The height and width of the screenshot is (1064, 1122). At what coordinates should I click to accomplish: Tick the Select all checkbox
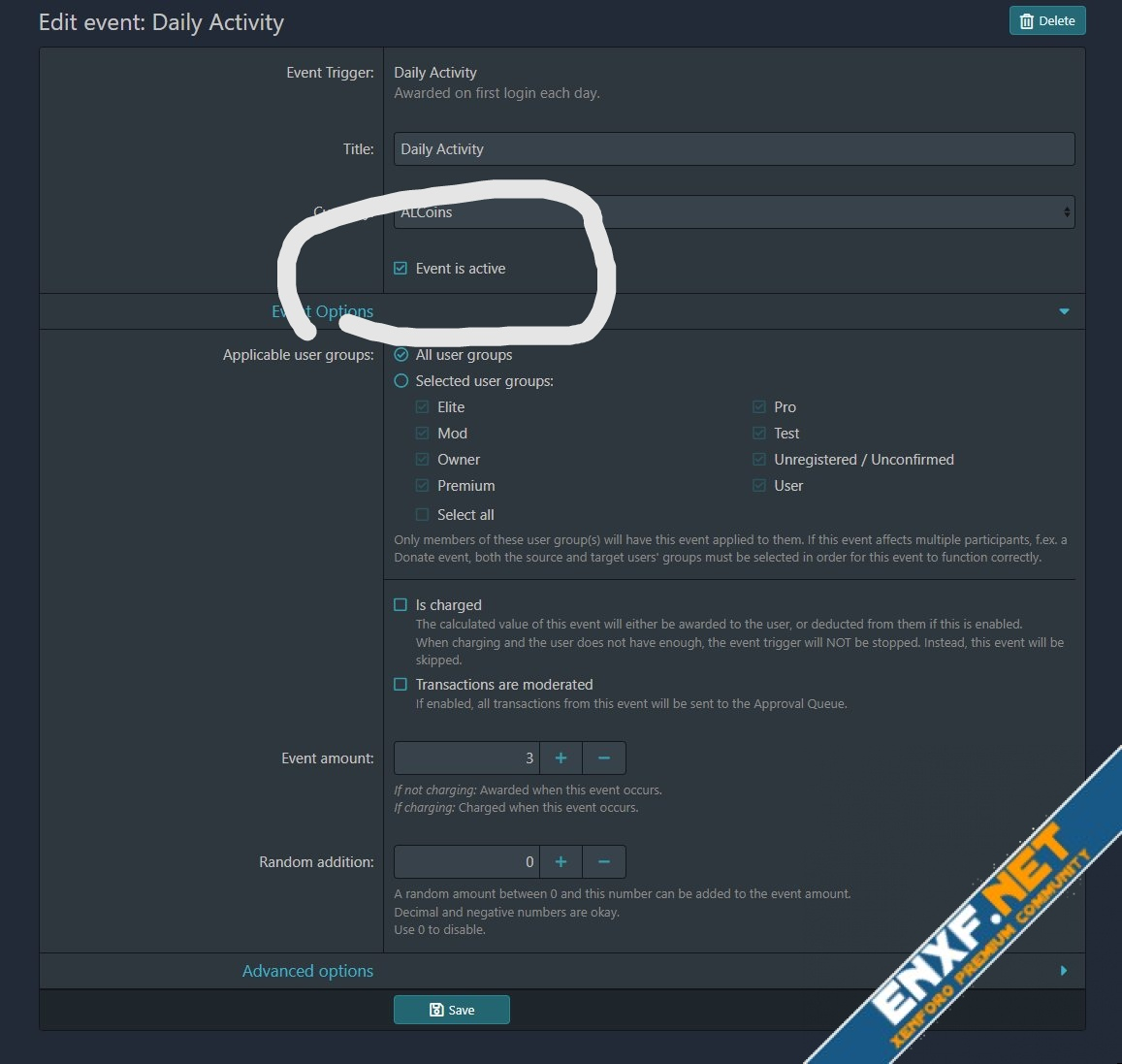point(422,514)
